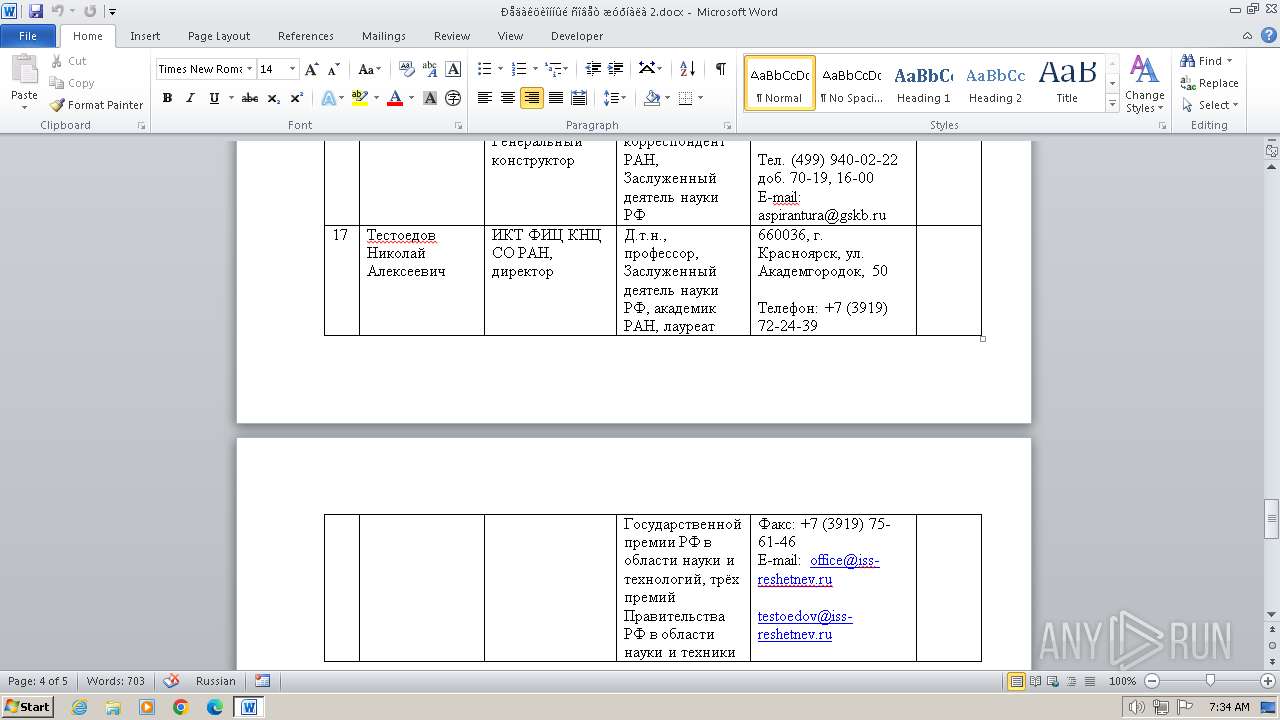Expand Numbering dropdown arrow
1280x720 pixels.
(x=535, y=69)
